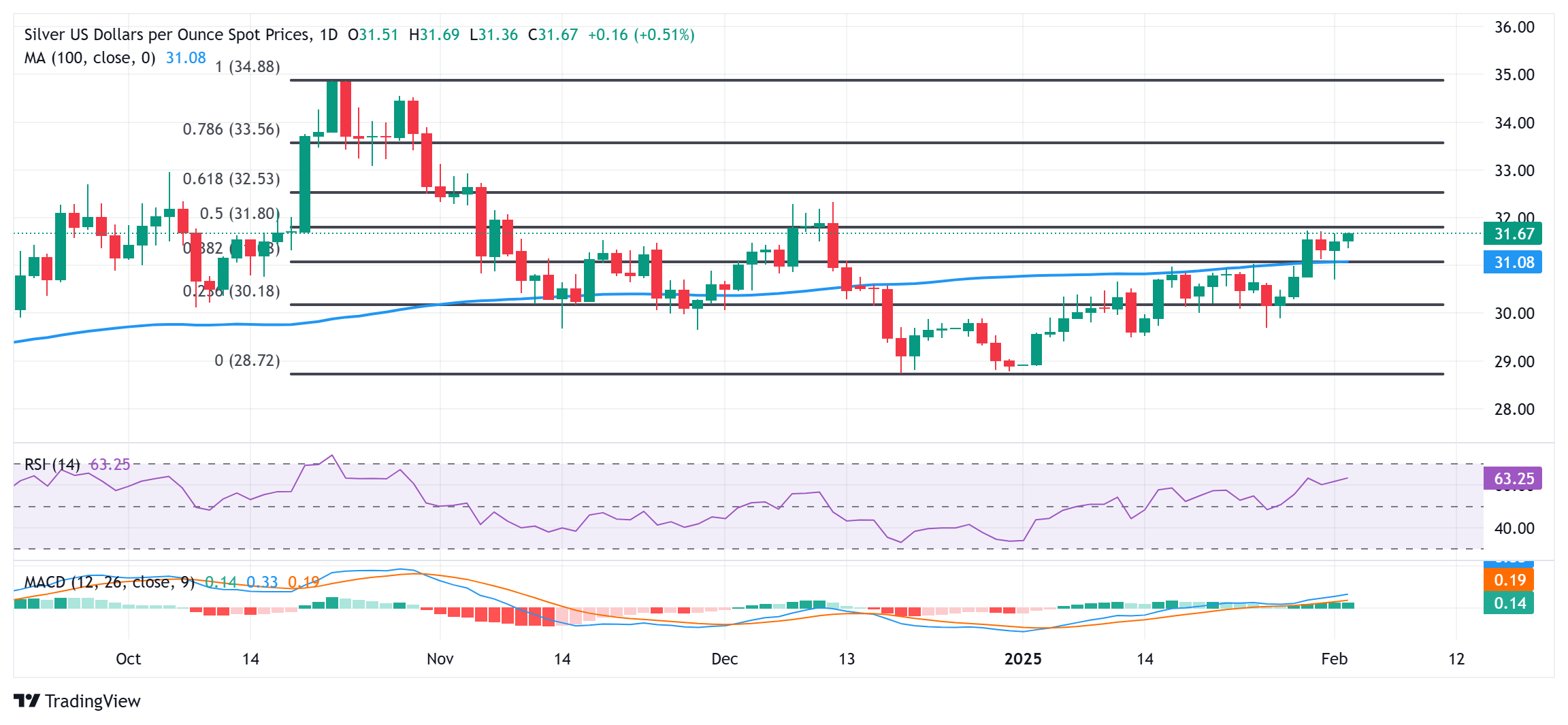The width and height of the screenshot is (1568, 725).
Task: Click the 2025 marker on time axis
Action: 1023,659
